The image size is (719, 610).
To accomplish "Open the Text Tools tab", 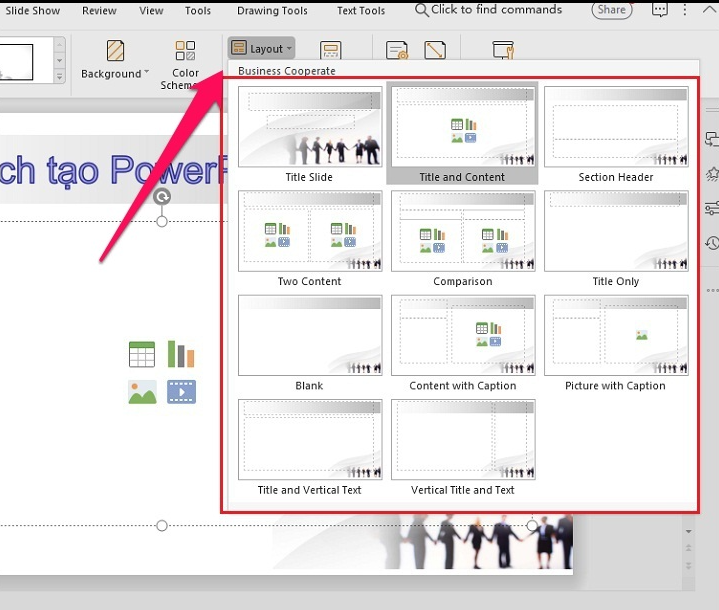I will click(x=361, y=11).
